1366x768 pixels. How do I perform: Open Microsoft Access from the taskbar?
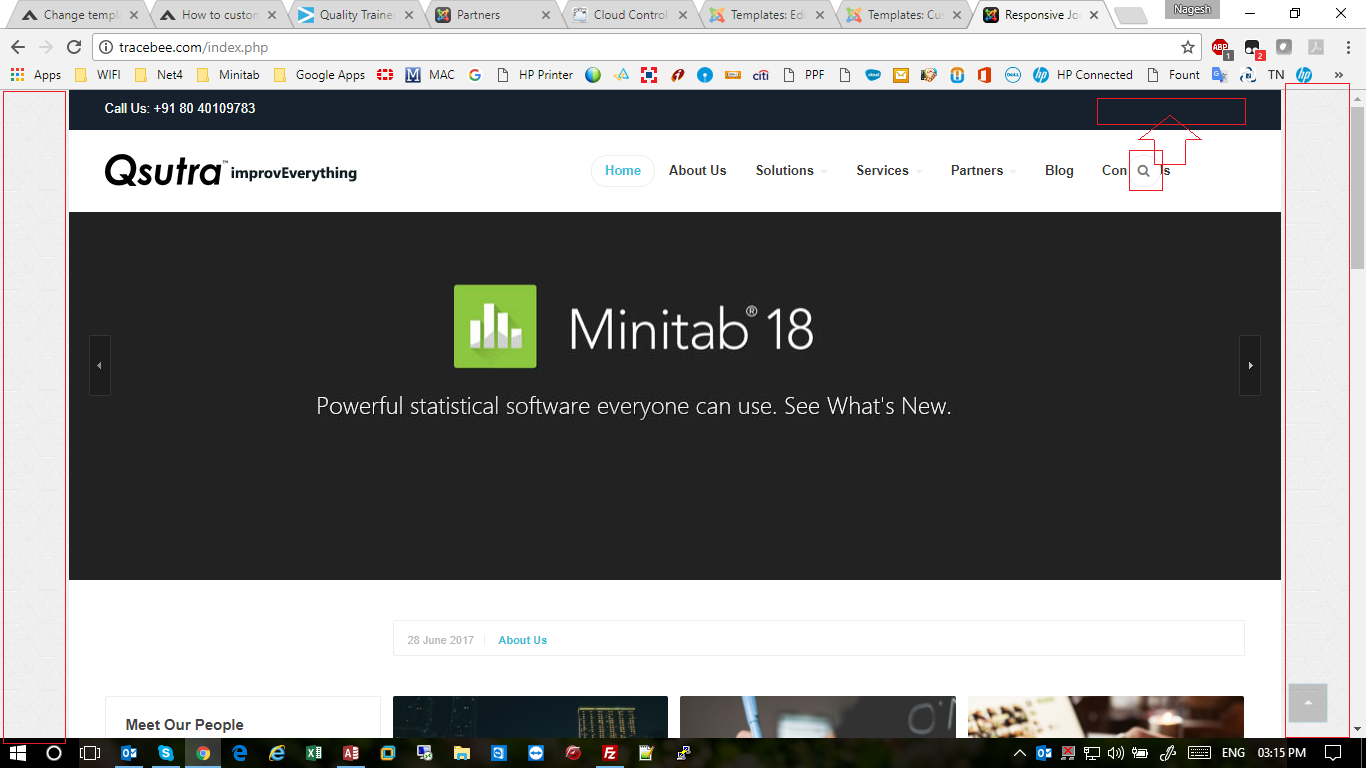(x=351, y=753)
